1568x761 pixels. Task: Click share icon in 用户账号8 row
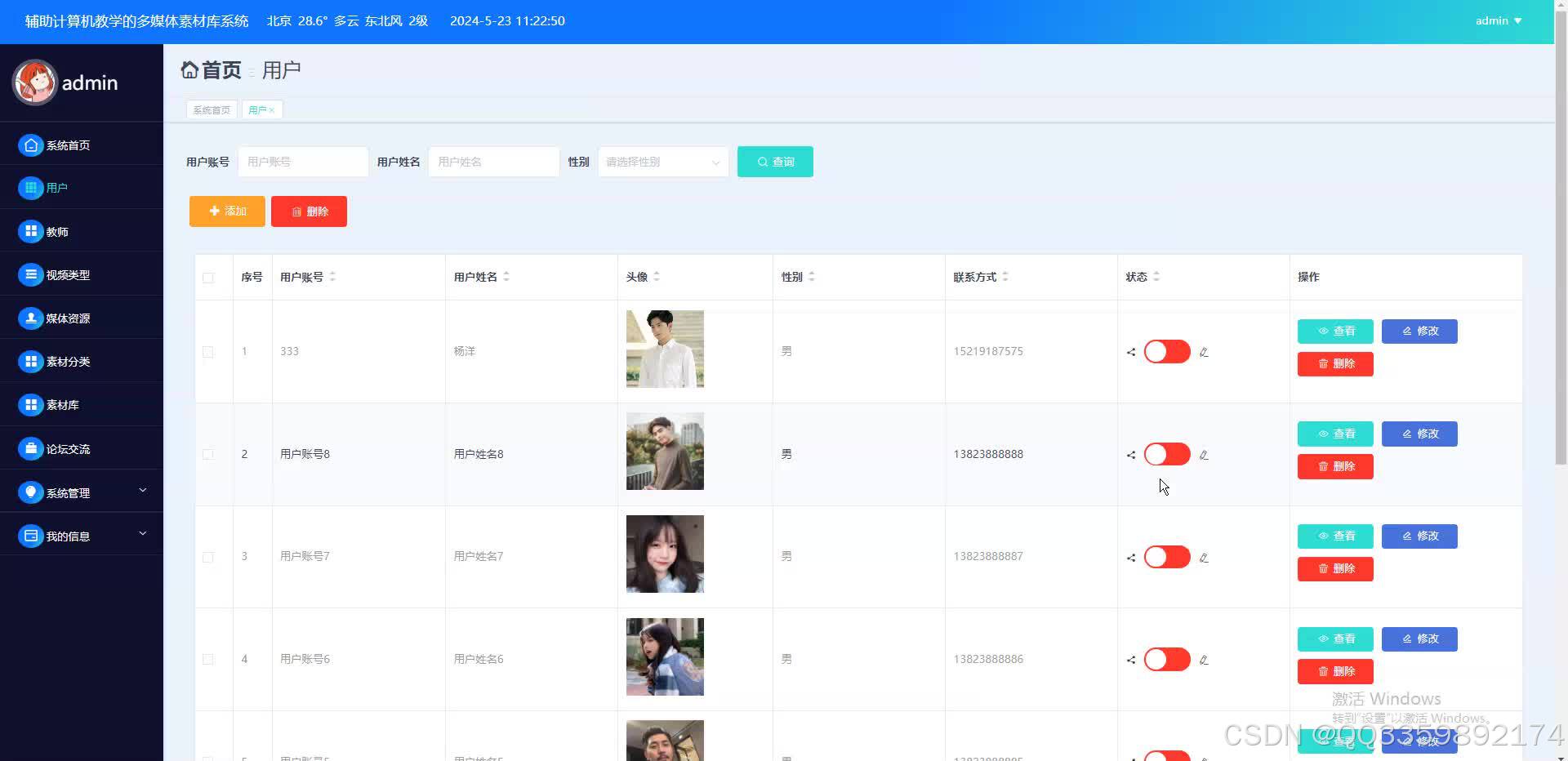[x=1131, y=455]
